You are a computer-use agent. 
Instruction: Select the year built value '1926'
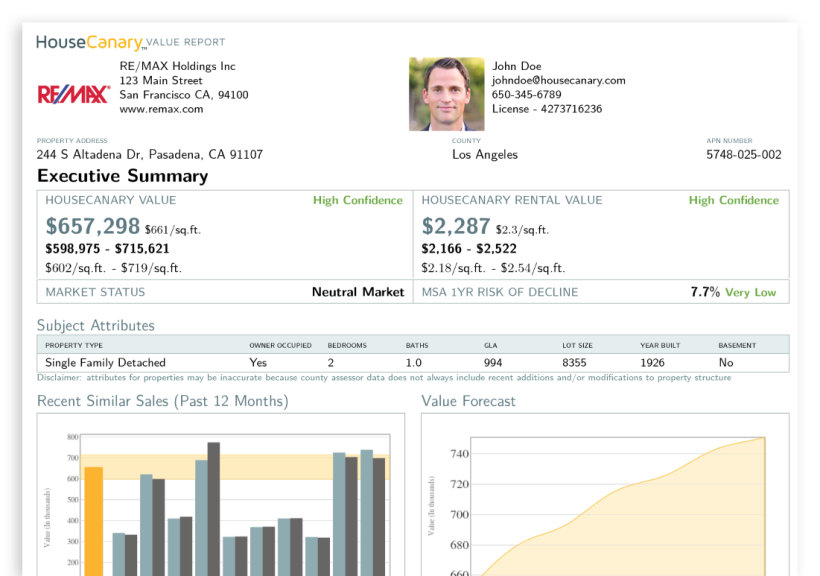point(652,363)
